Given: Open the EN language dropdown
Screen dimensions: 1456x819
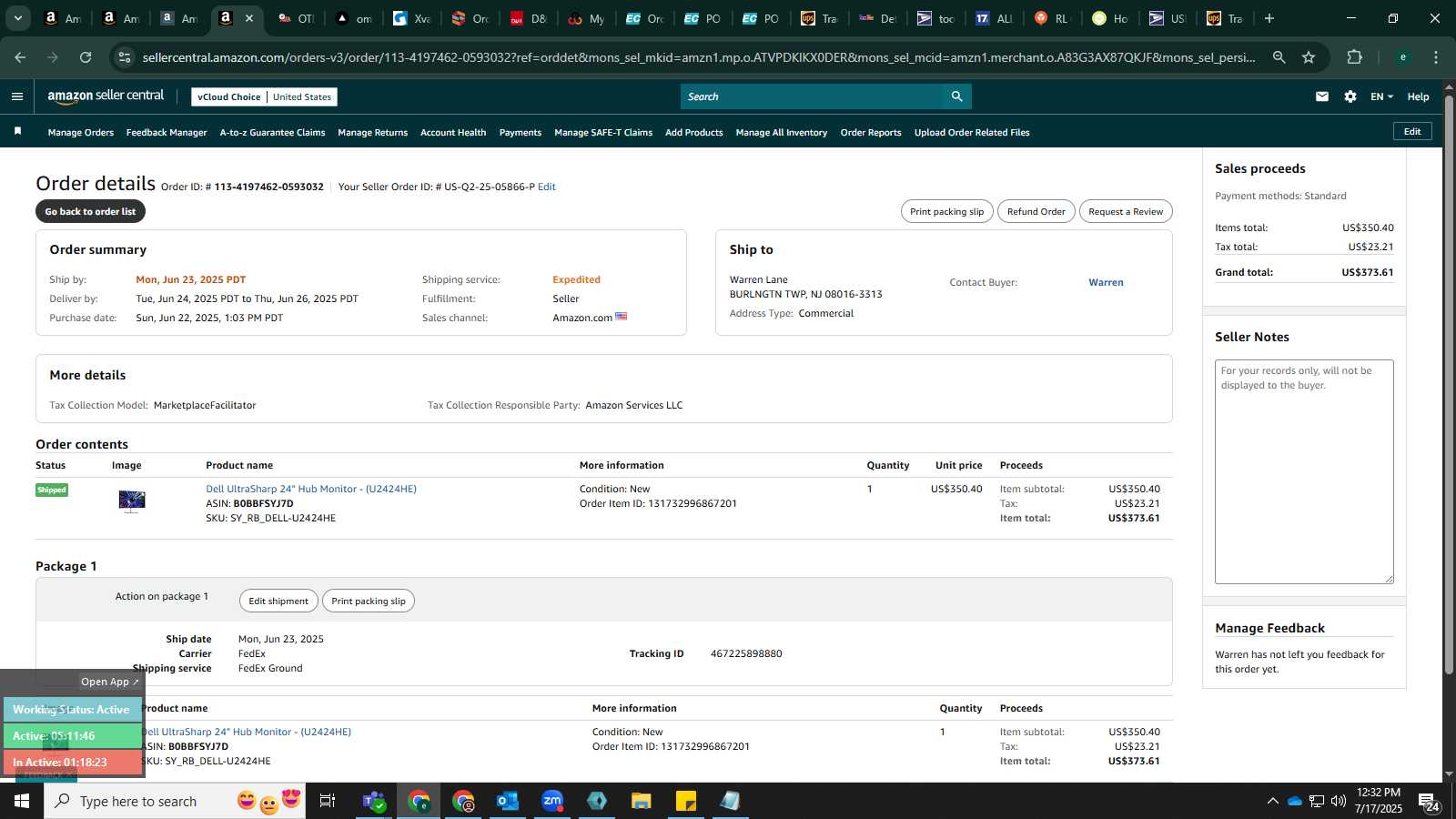Looking at the screenshot, I should tap(1381, 96).
